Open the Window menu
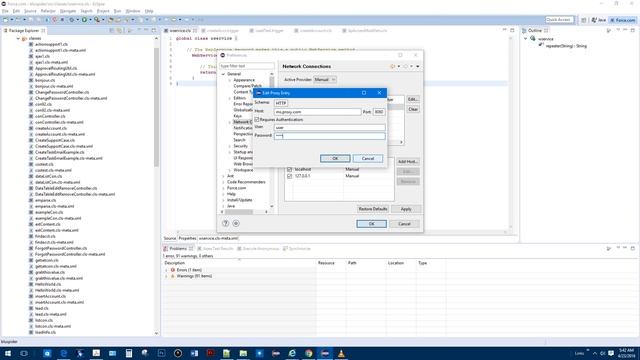The height and width of the screenshot is (360, 640). 133,11
